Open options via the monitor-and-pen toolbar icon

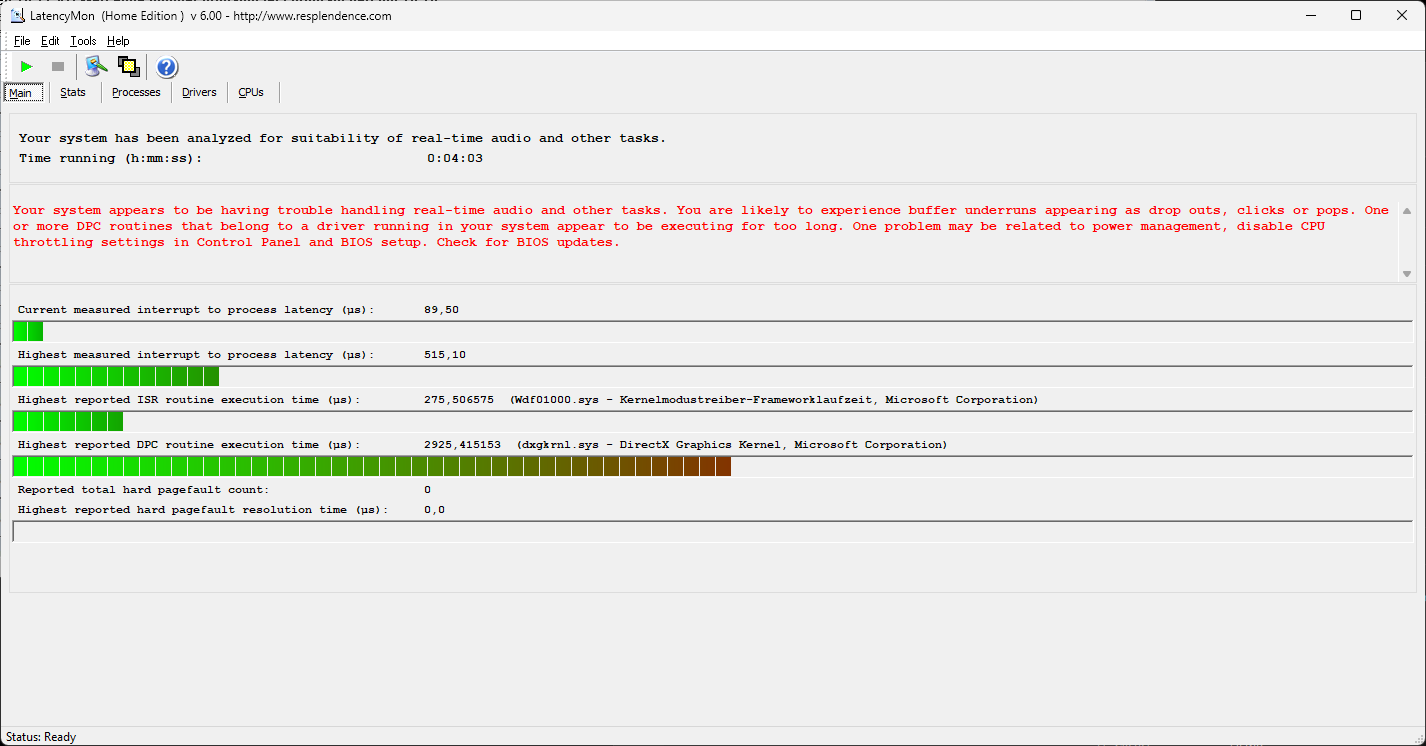(96, 67)
